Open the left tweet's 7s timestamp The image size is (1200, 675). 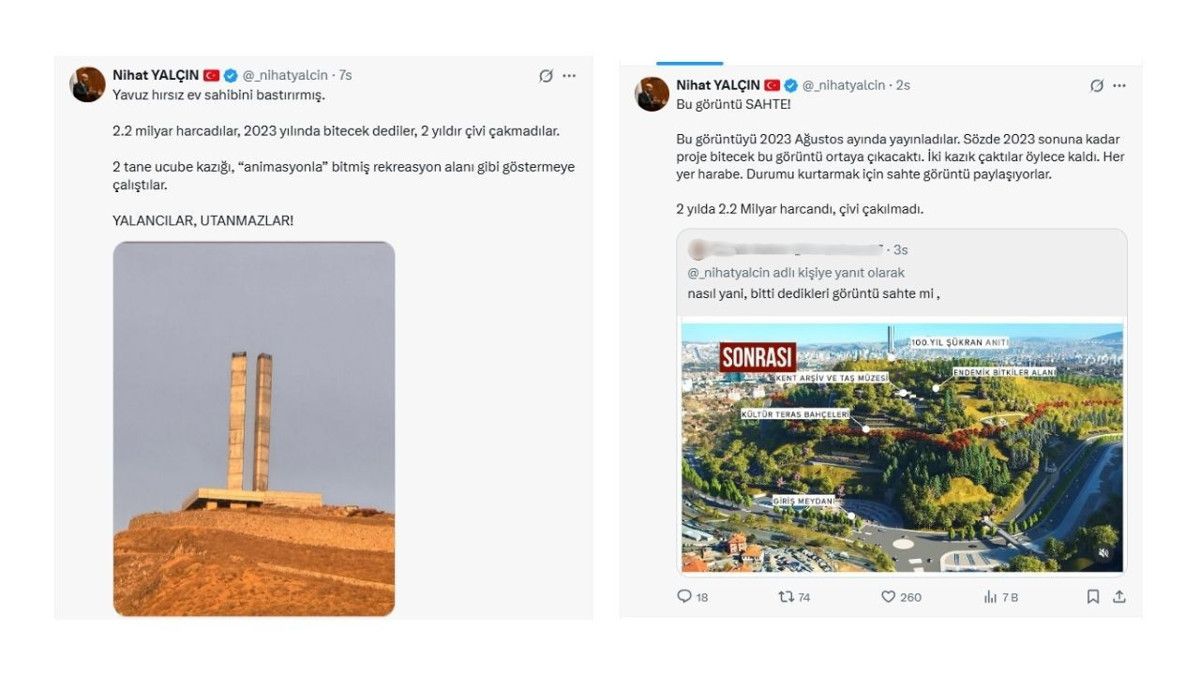tap(346, 76)
